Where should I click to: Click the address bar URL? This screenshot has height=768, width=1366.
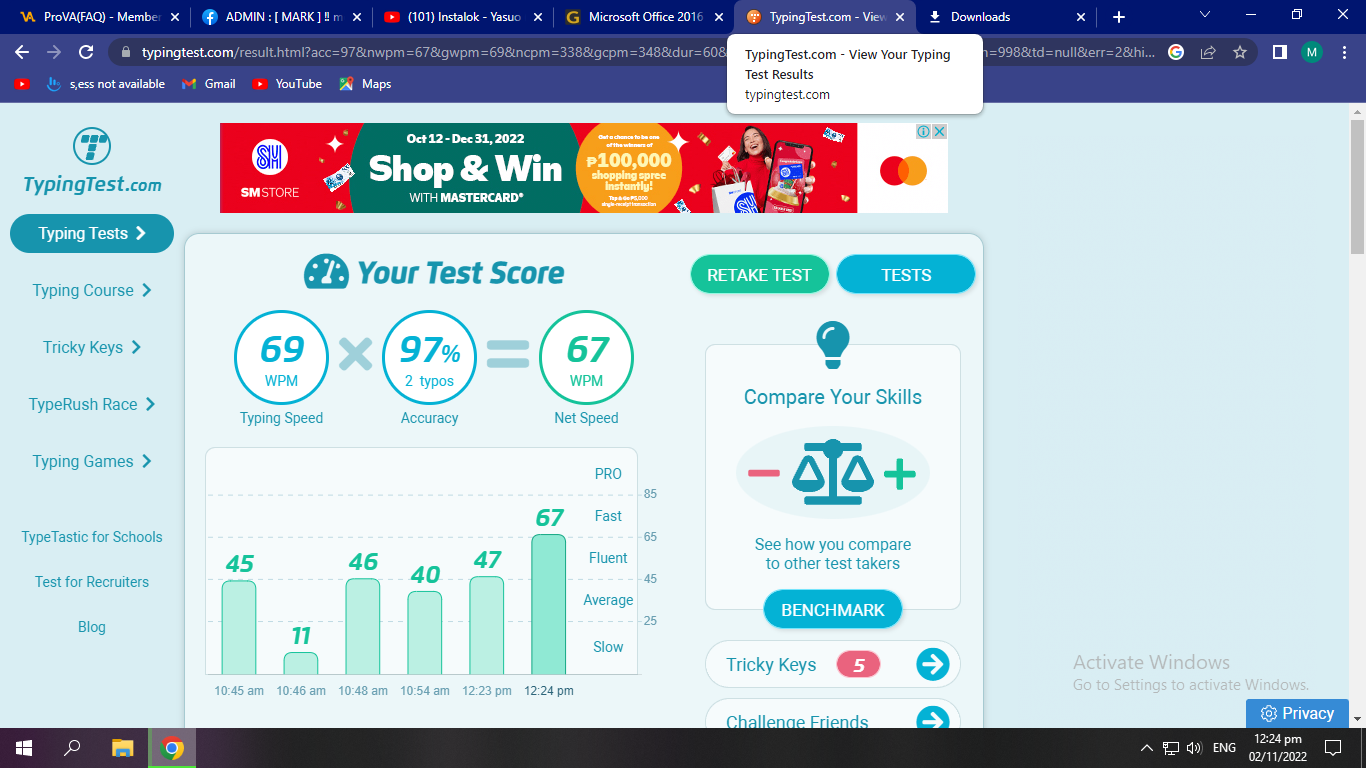640,52
